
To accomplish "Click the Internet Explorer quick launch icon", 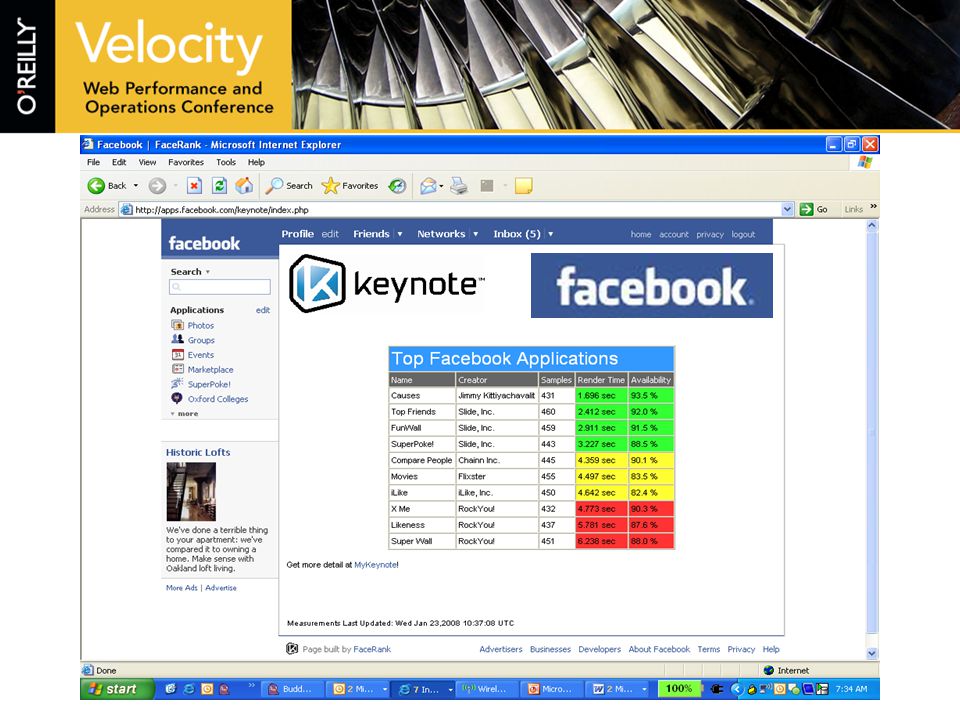I will point(189,689).
